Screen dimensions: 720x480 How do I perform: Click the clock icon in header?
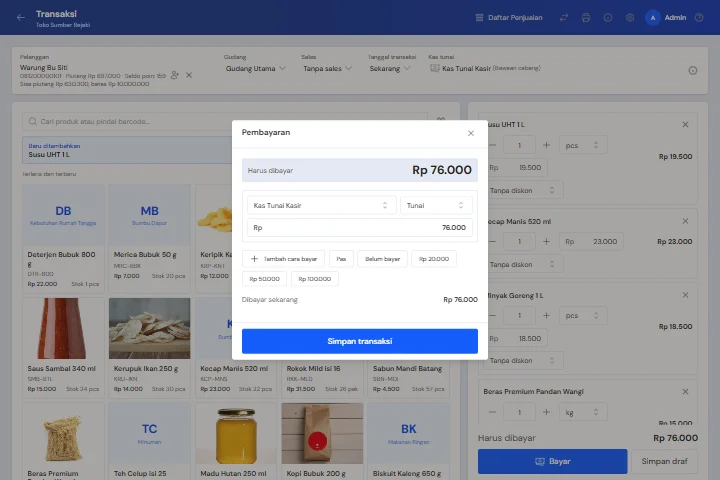[x=608, y=17]
